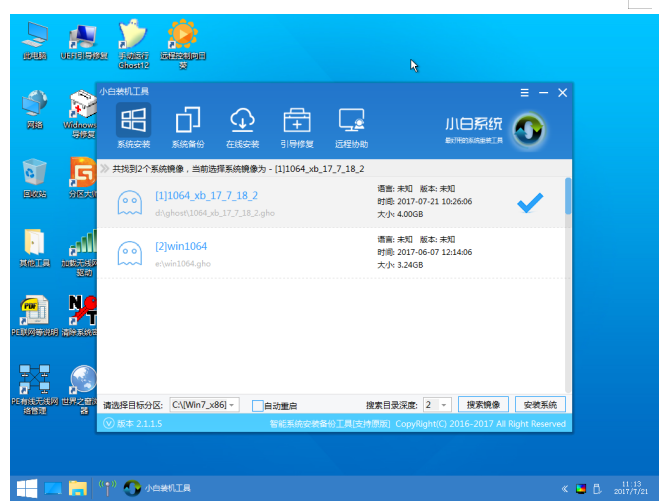Open the 远程协助 tab

click(x=351, y=127)
